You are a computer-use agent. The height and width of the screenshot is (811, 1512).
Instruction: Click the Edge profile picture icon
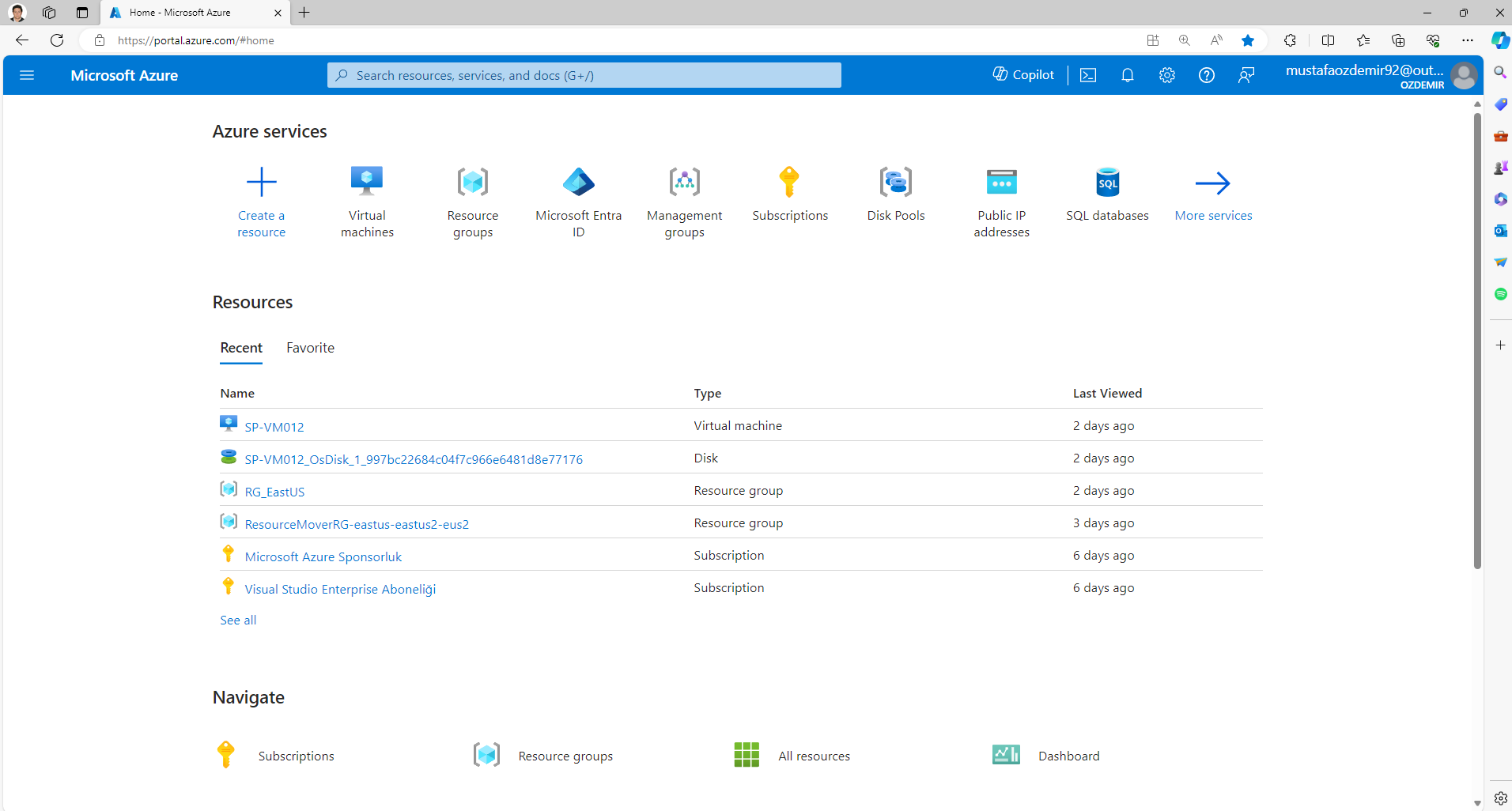(x=17, y=13)
